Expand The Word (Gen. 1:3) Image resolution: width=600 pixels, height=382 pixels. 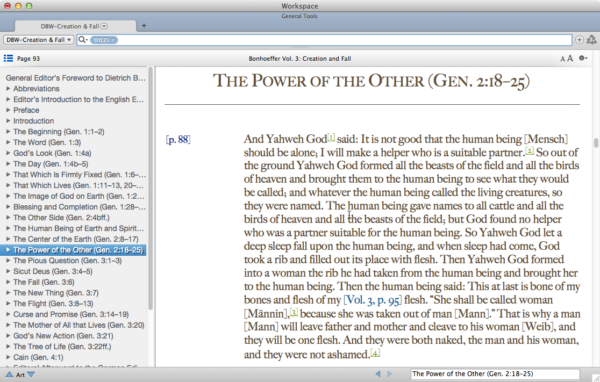point(8,142)
